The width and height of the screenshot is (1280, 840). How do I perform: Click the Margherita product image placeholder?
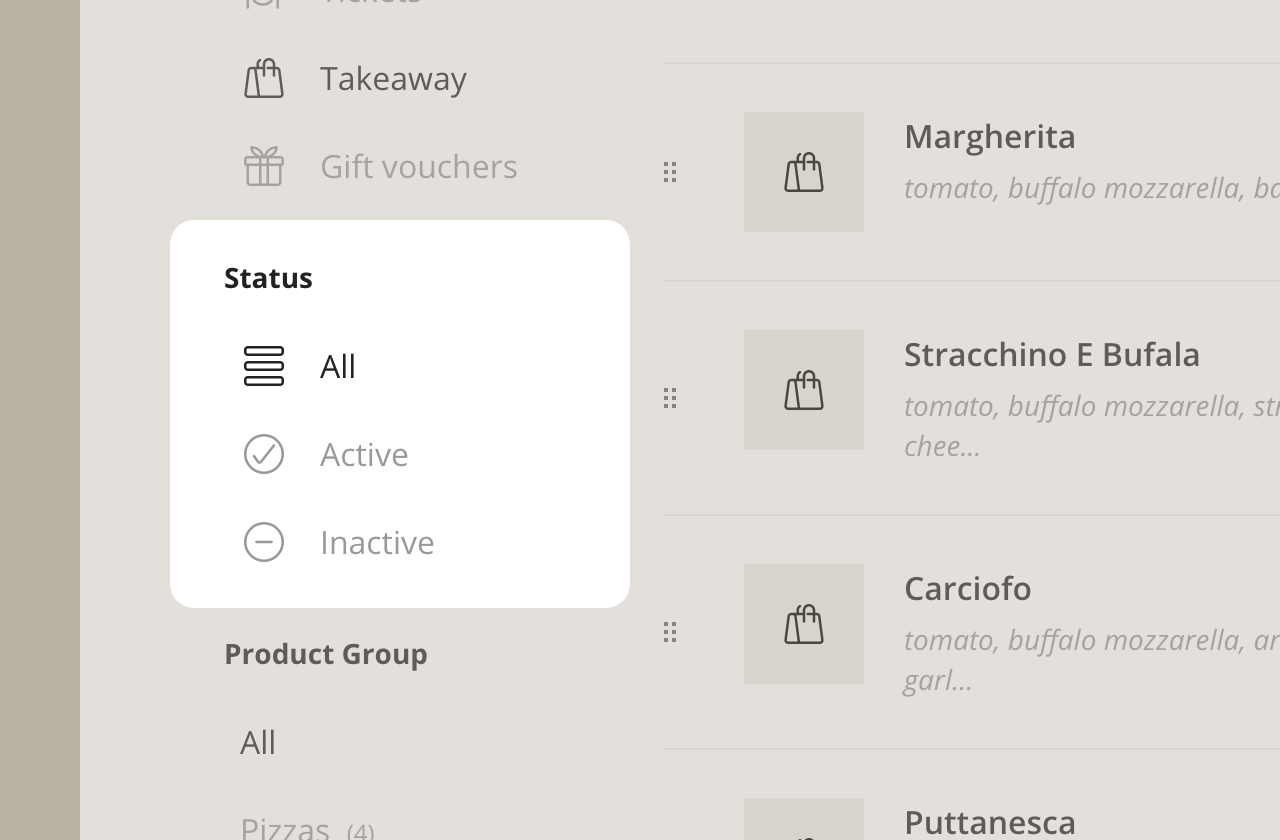804,172
